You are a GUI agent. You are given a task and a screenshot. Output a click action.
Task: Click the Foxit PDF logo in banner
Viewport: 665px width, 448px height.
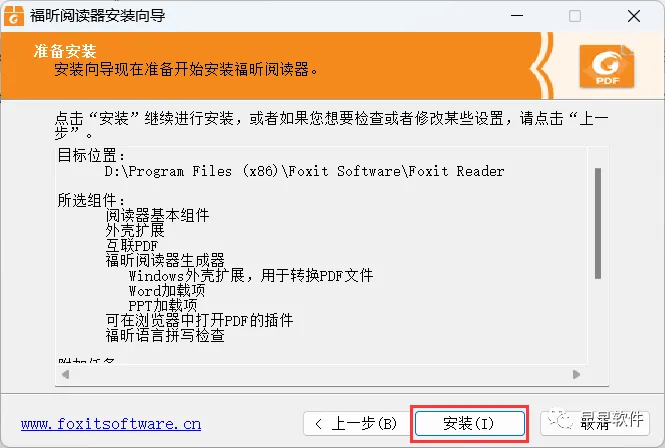[607, 66]
